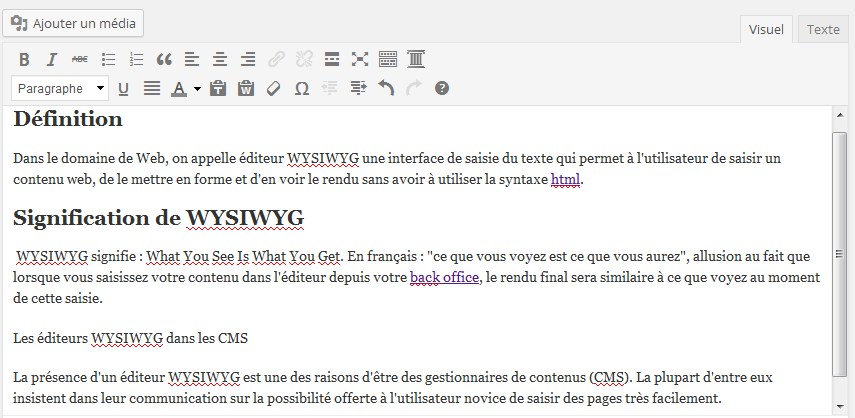Increase indent of paragraph
The image size is (855, 418).
point(358,88)
